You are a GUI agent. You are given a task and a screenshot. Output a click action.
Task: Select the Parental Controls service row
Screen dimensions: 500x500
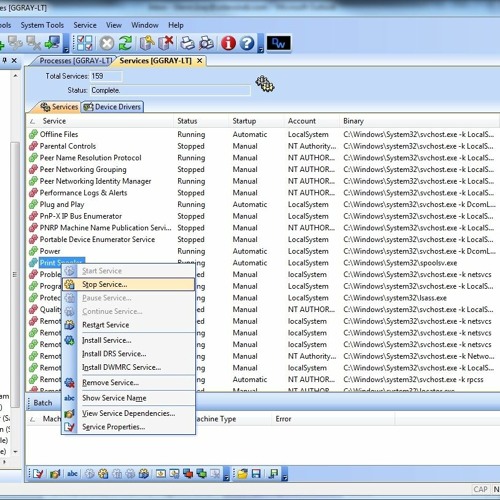point(262,146)
